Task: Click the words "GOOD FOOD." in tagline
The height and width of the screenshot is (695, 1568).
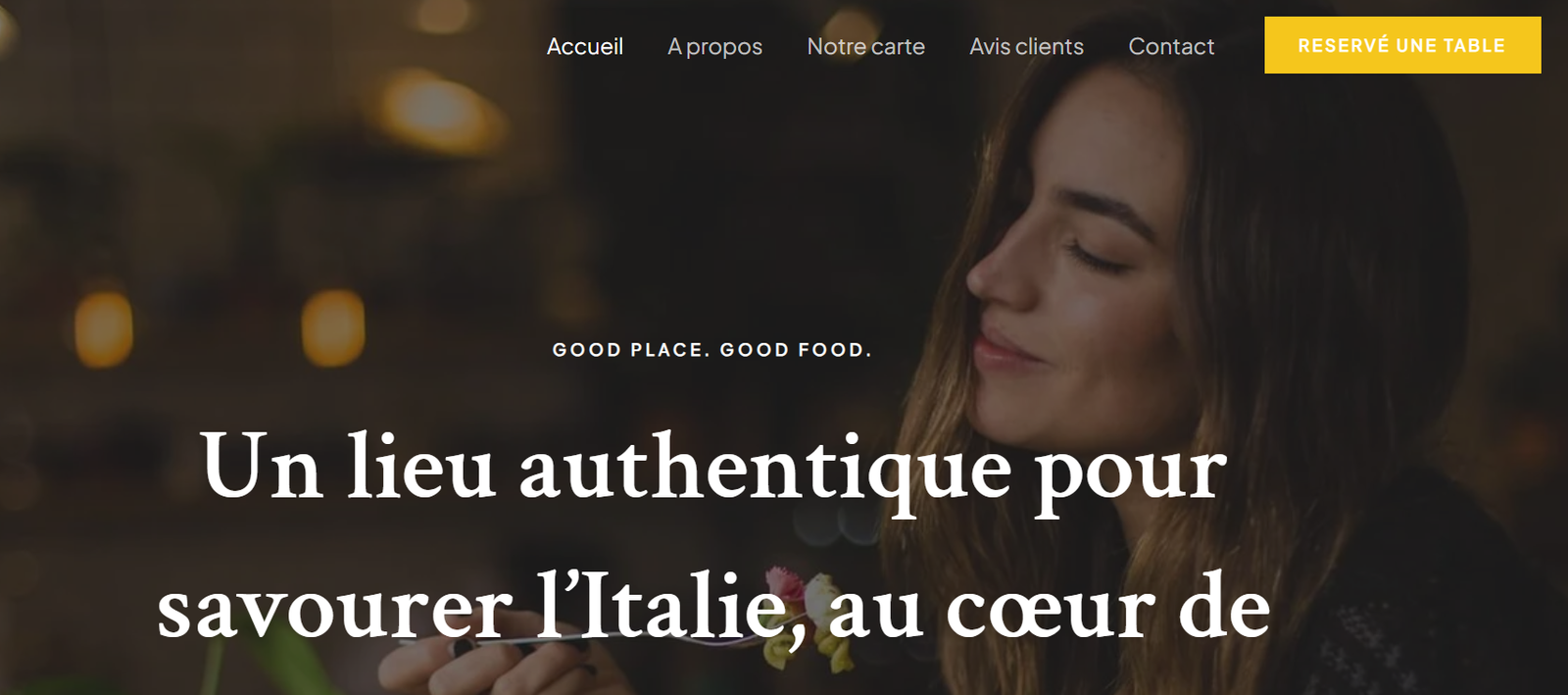Action: pyautogui.click(x=796, y=350)
